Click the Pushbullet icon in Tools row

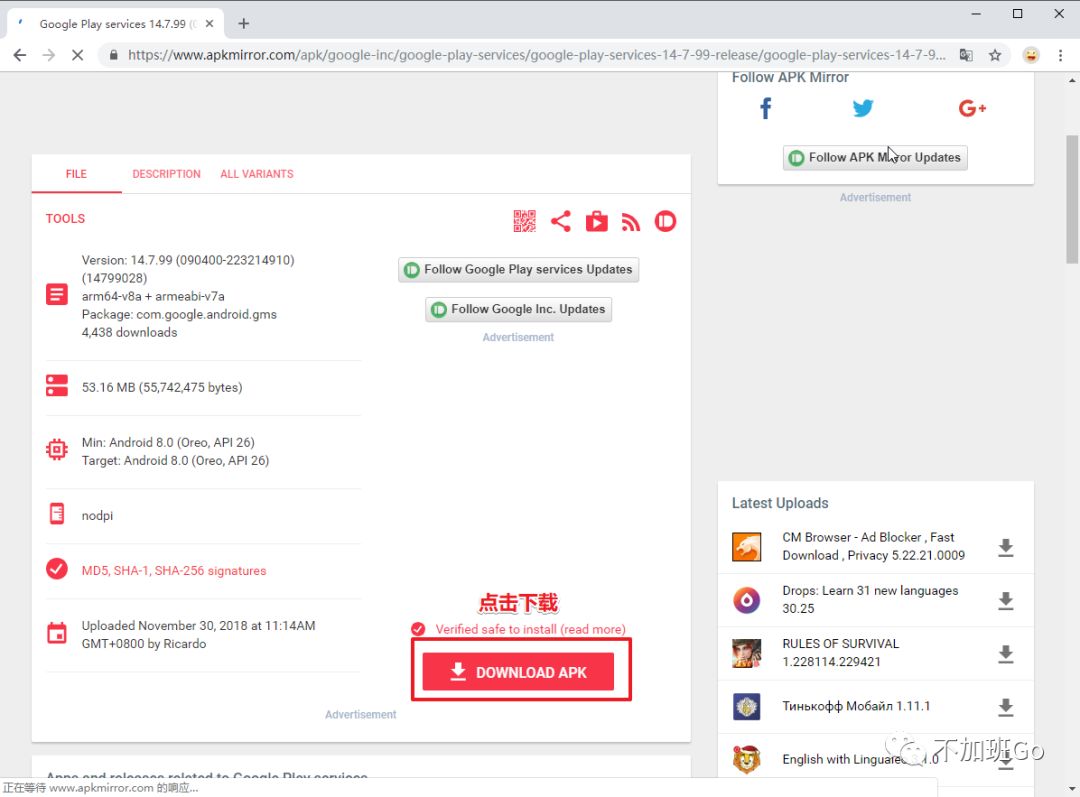[x=665, y=221]
